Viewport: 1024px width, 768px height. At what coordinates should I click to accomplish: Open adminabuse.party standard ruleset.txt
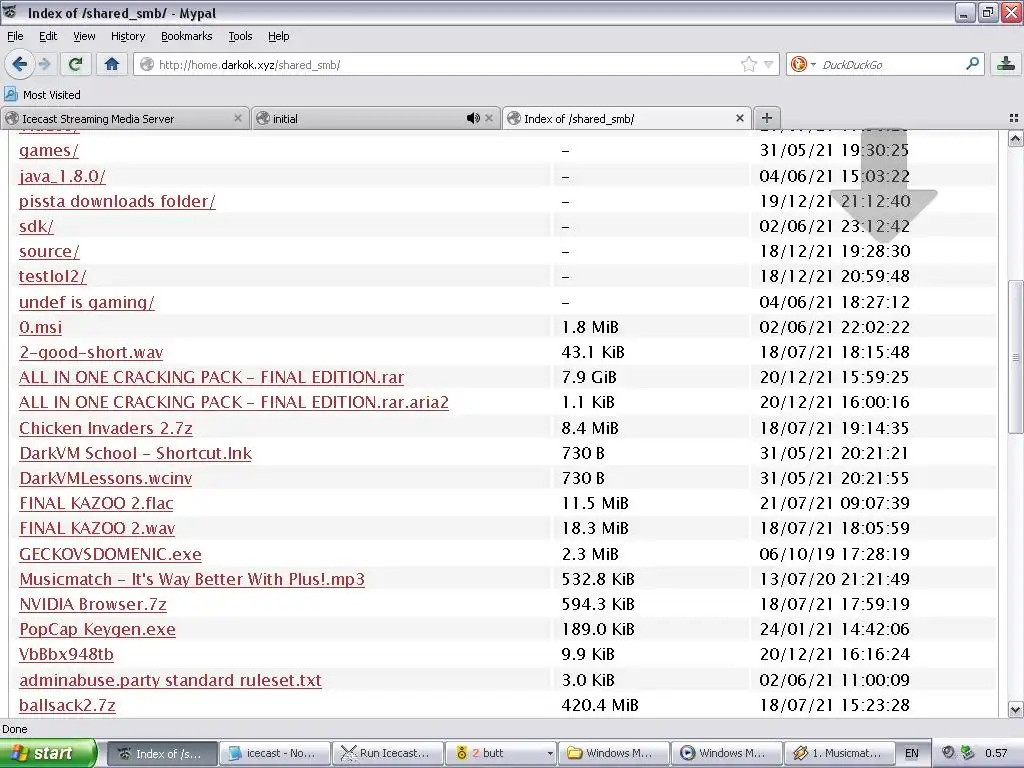tap(170, 680)
